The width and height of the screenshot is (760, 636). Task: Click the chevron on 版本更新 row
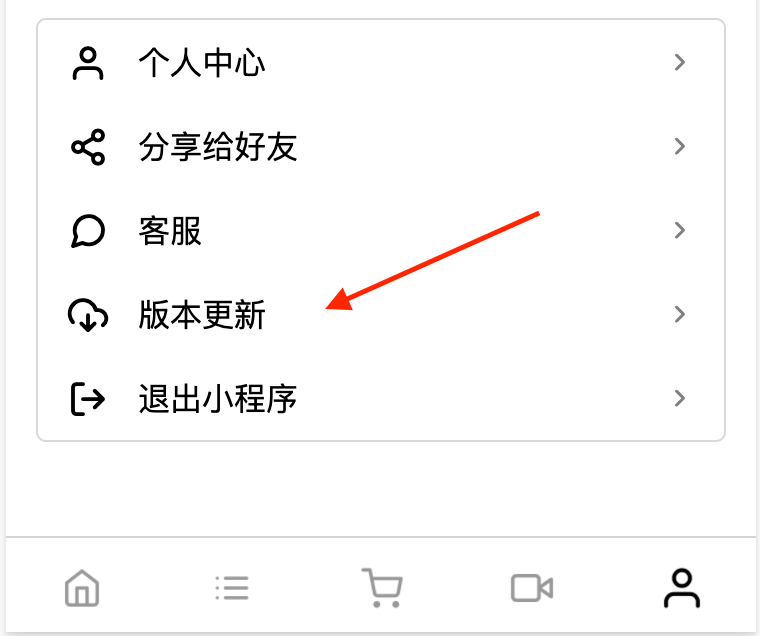point(680,314)
